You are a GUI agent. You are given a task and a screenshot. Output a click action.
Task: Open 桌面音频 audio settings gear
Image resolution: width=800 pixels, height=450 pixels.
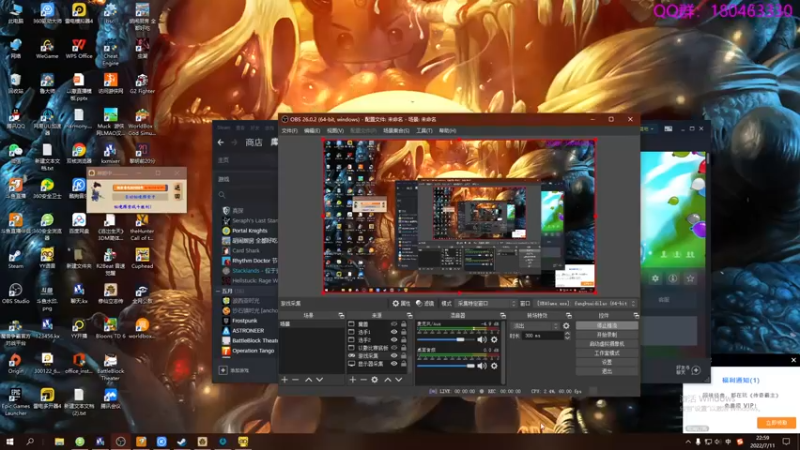click(x=494, y=366)
